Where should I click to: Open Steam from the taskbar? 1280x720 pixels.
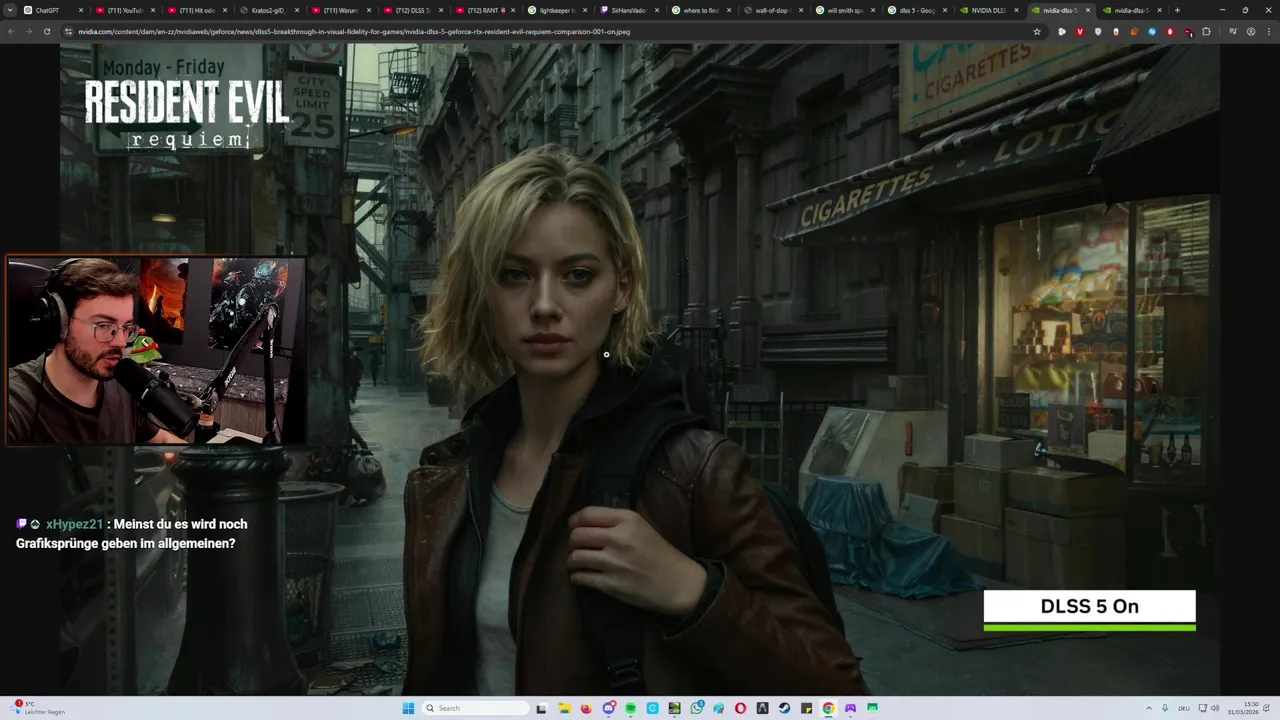pos(784,708)
